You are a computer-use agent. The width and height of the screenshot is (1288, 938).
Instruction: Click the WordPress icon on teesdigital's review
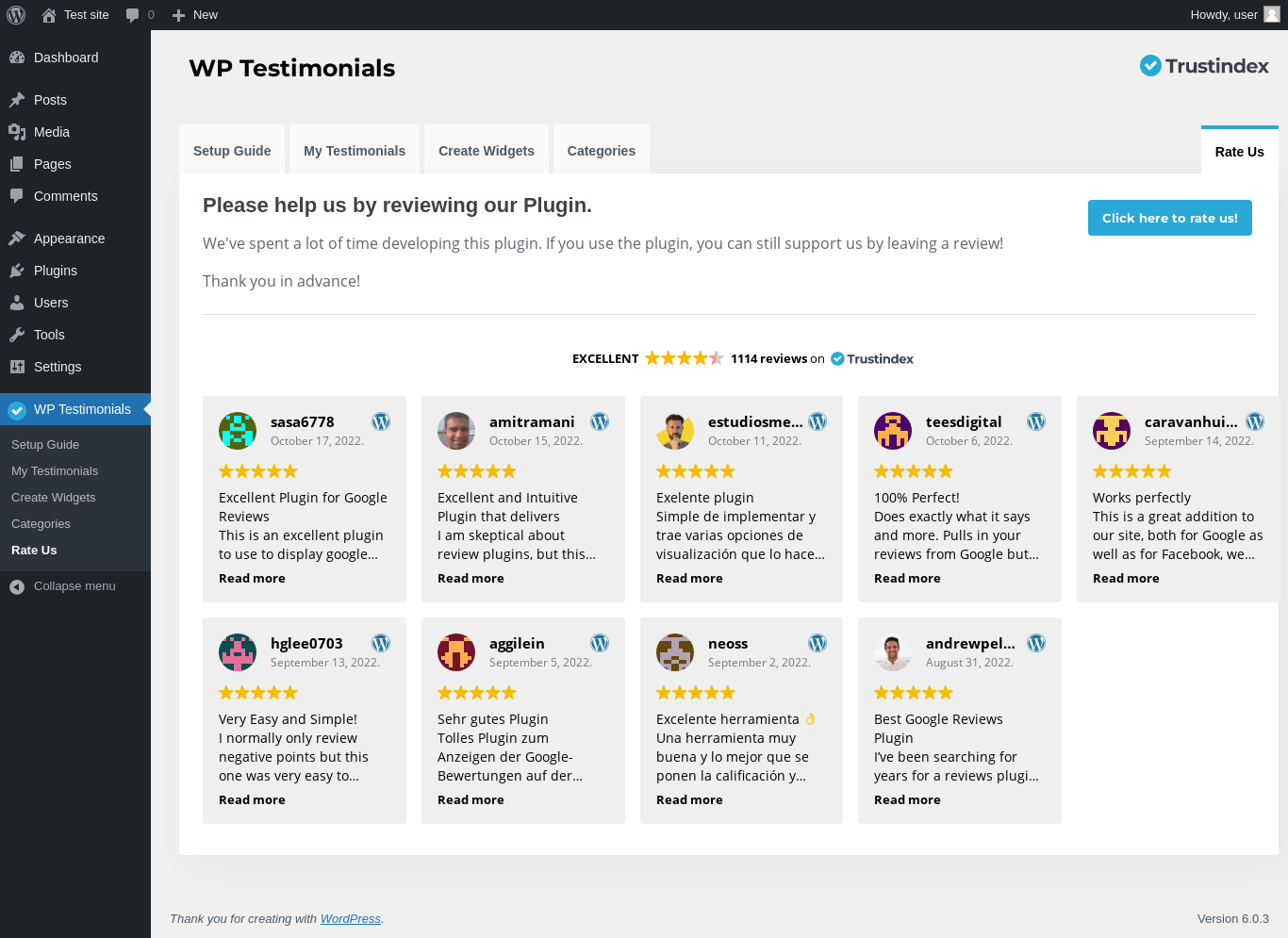[x=1036, y=421]
